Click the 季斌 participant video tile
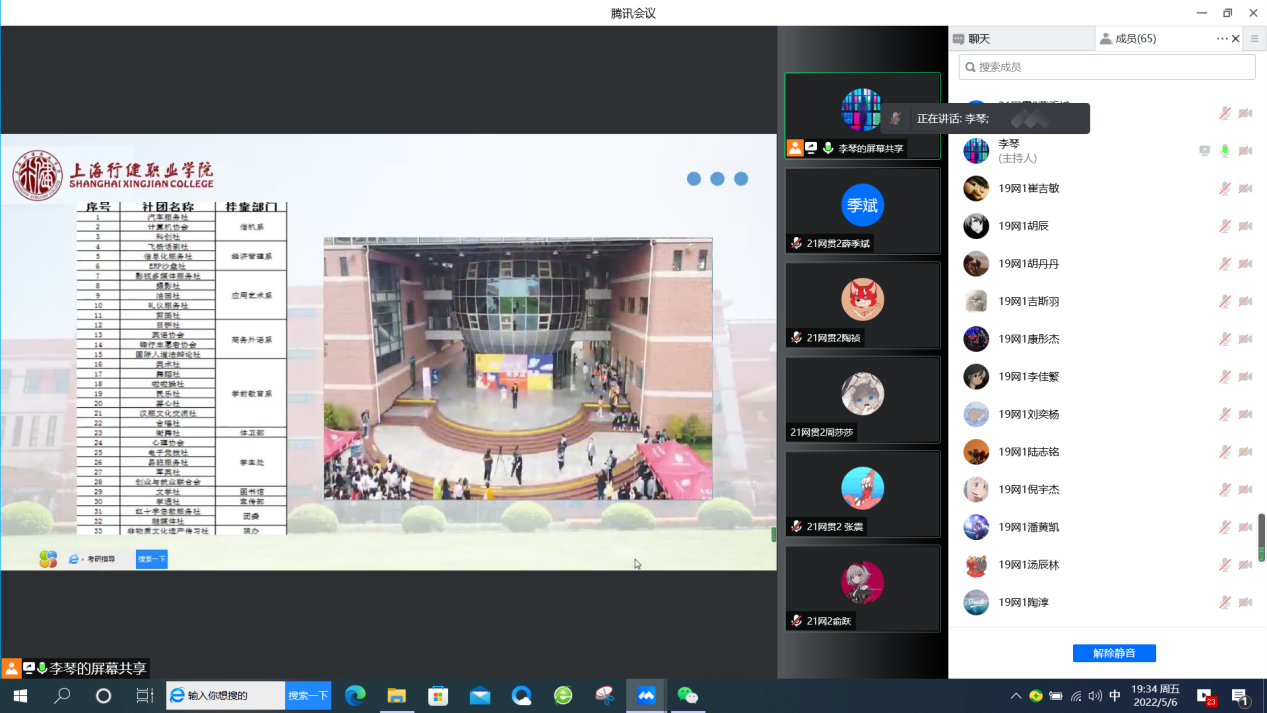The width and height of the screenshot is (1267, 713). 862,211
